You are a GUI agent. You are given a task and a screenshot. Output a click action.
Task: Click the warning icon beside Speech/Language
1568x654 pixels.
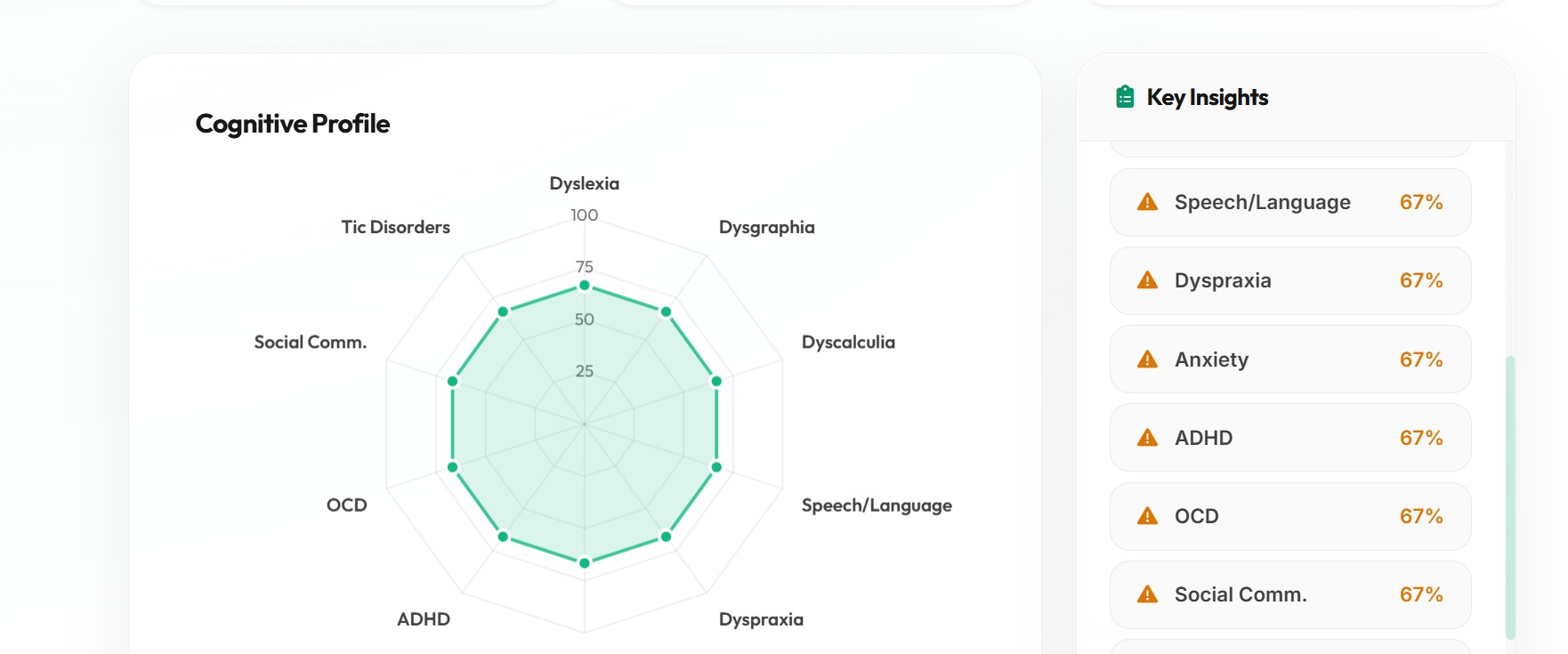1148,202
